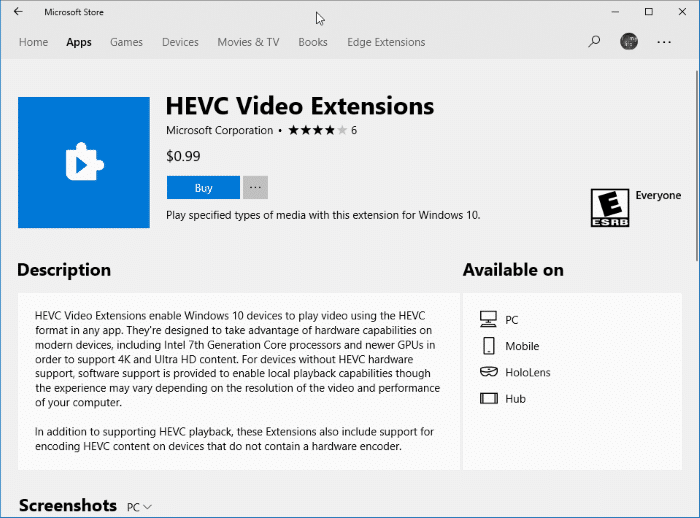Switch to the Books tab

pos(313,42)
